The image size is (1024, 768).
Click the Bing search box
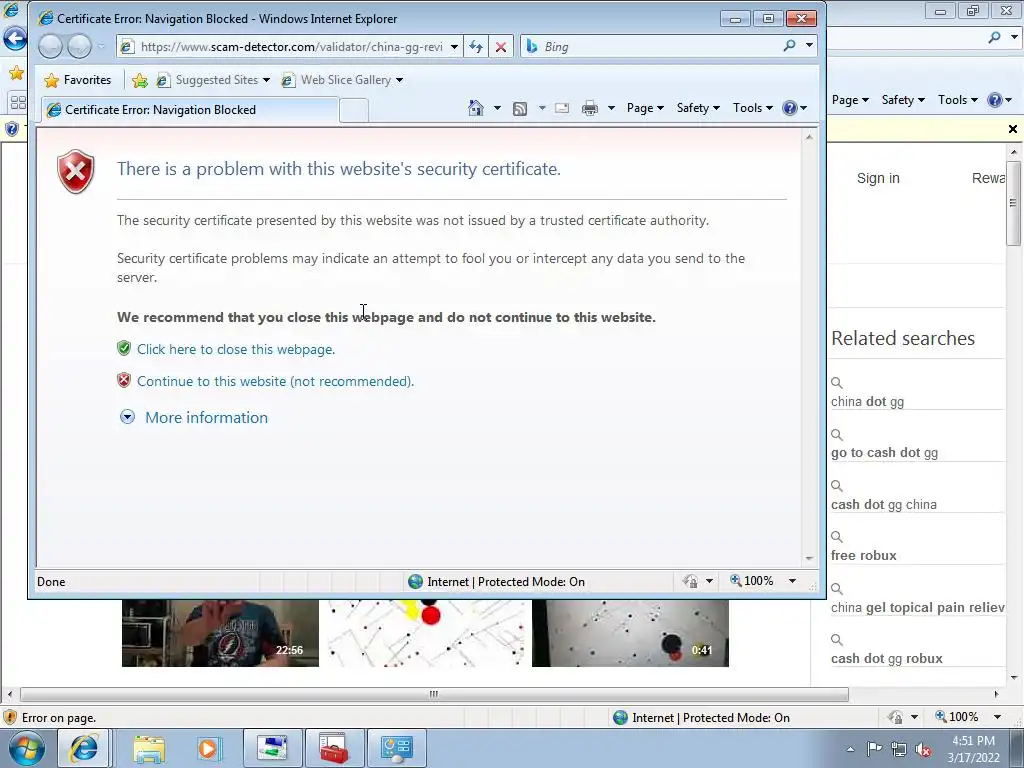point(661,47)
